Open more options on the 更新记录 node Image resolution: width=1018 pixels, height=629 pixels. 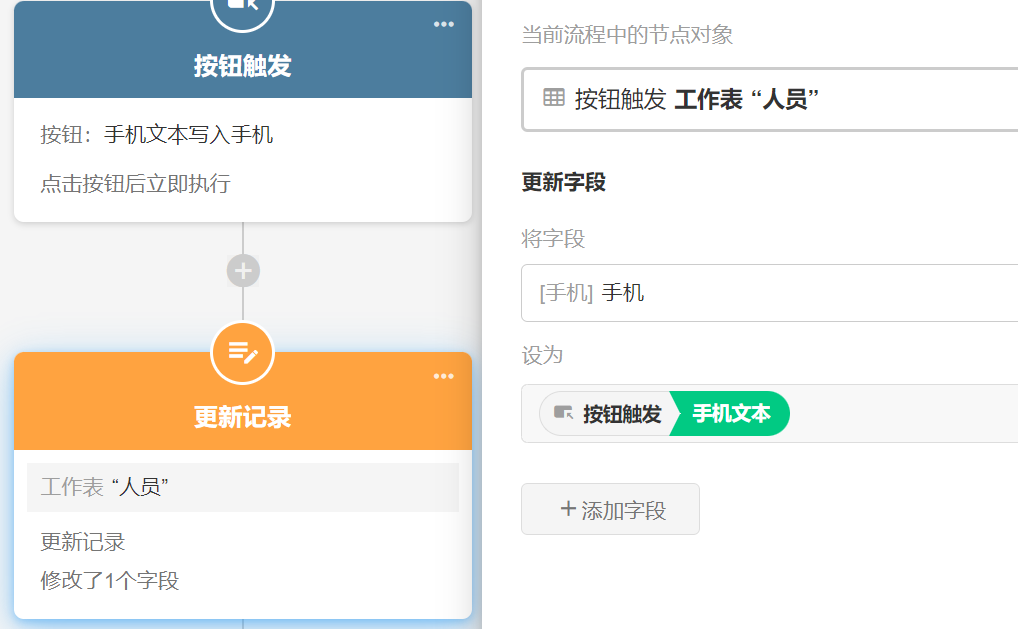pos(444,377)
